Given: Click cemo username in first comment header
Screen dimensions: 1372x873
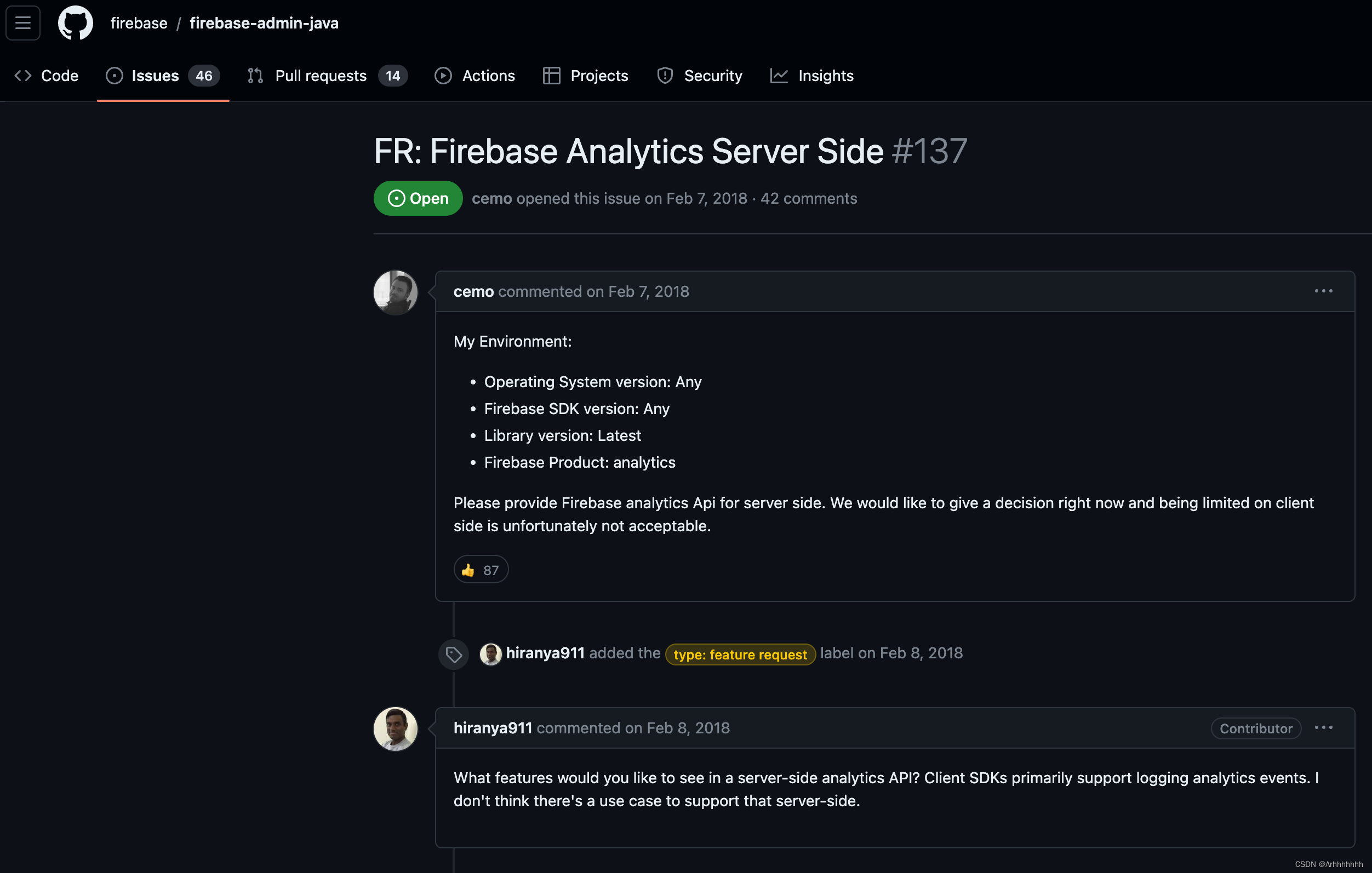Looking at the screenshot, I should 473,291.
